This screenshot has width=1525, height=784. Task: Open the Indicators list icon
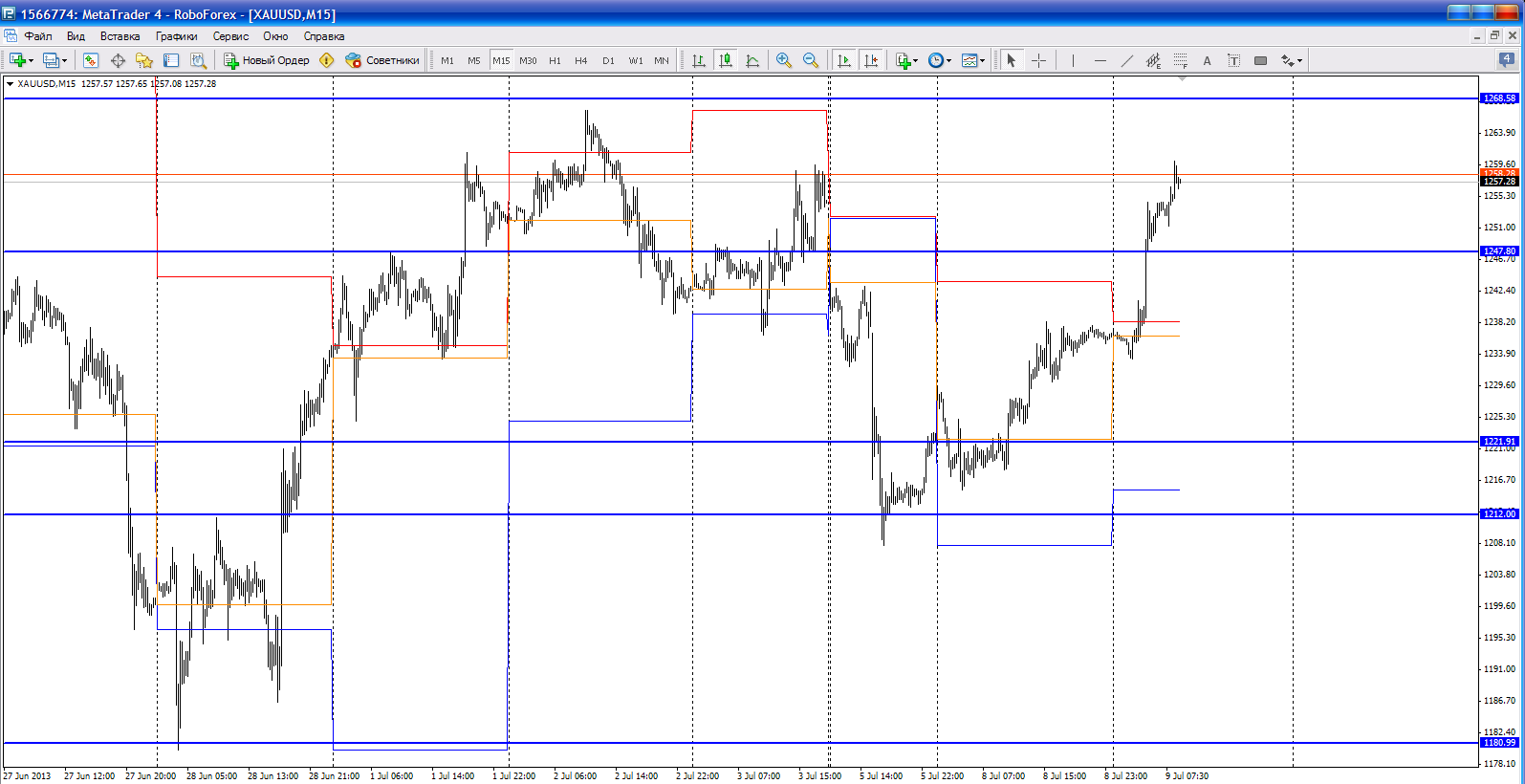tap(903, 60)
